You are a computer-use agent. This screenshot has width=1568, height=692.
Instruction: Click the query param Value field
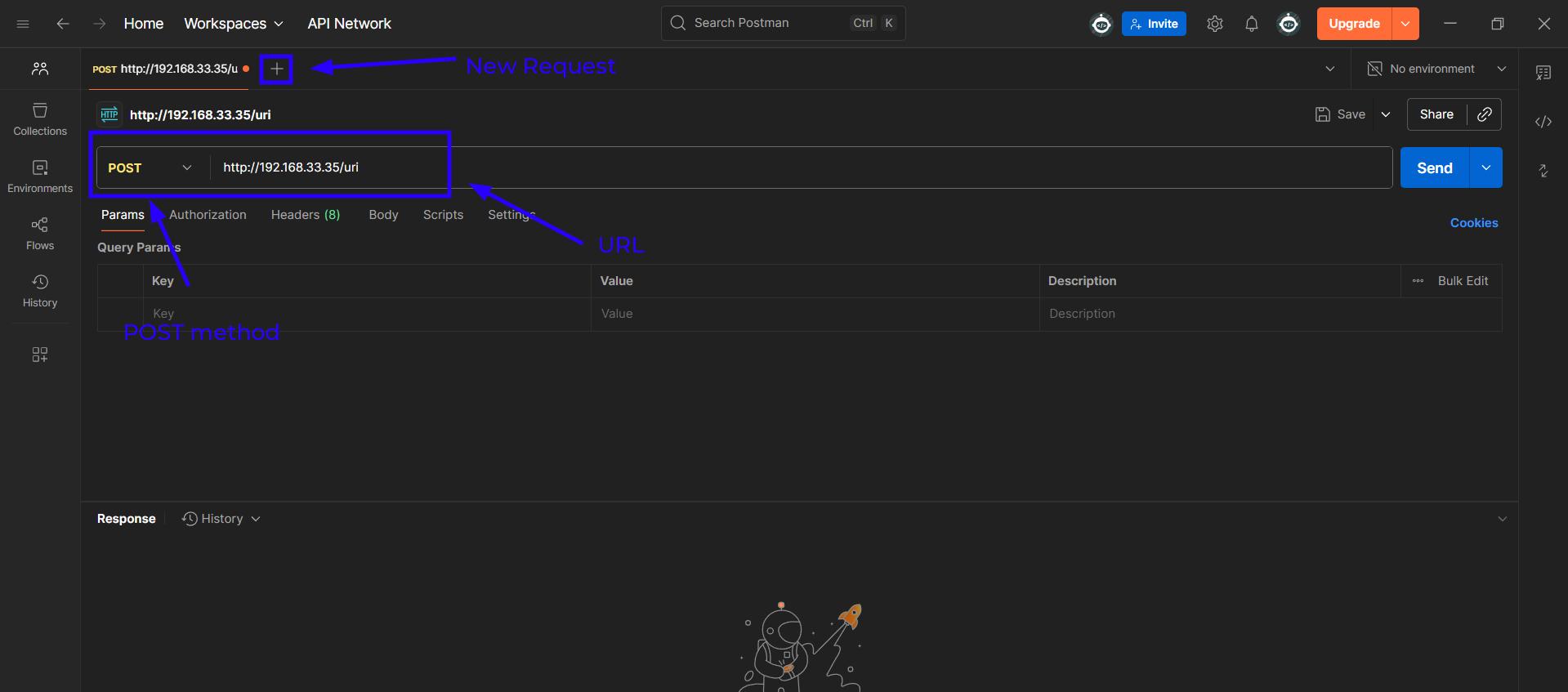(x=815, y=314)
